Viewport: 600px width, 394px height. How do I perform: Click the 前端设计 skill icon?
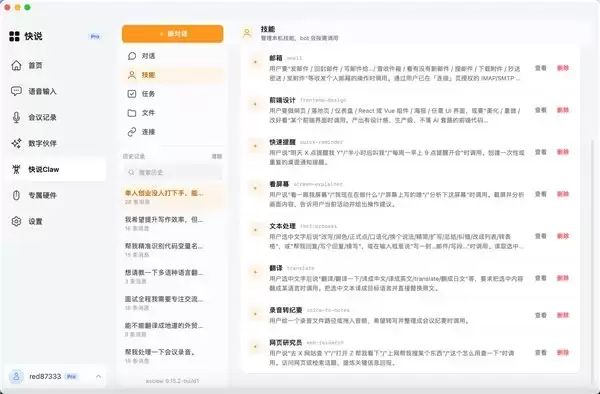click(255, 104)
